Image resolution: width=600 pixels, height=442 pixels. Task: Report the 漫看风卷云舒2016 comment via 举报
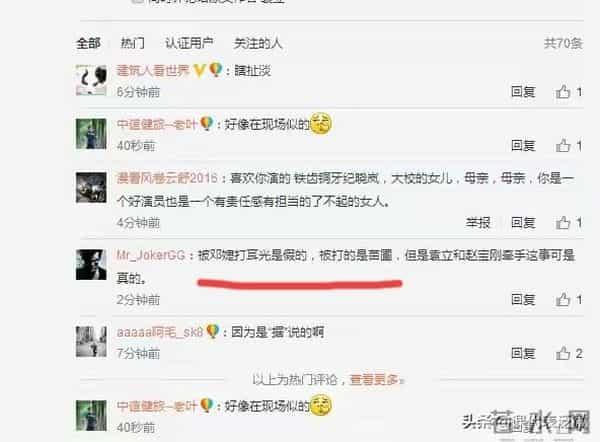(x=478, y=223)
